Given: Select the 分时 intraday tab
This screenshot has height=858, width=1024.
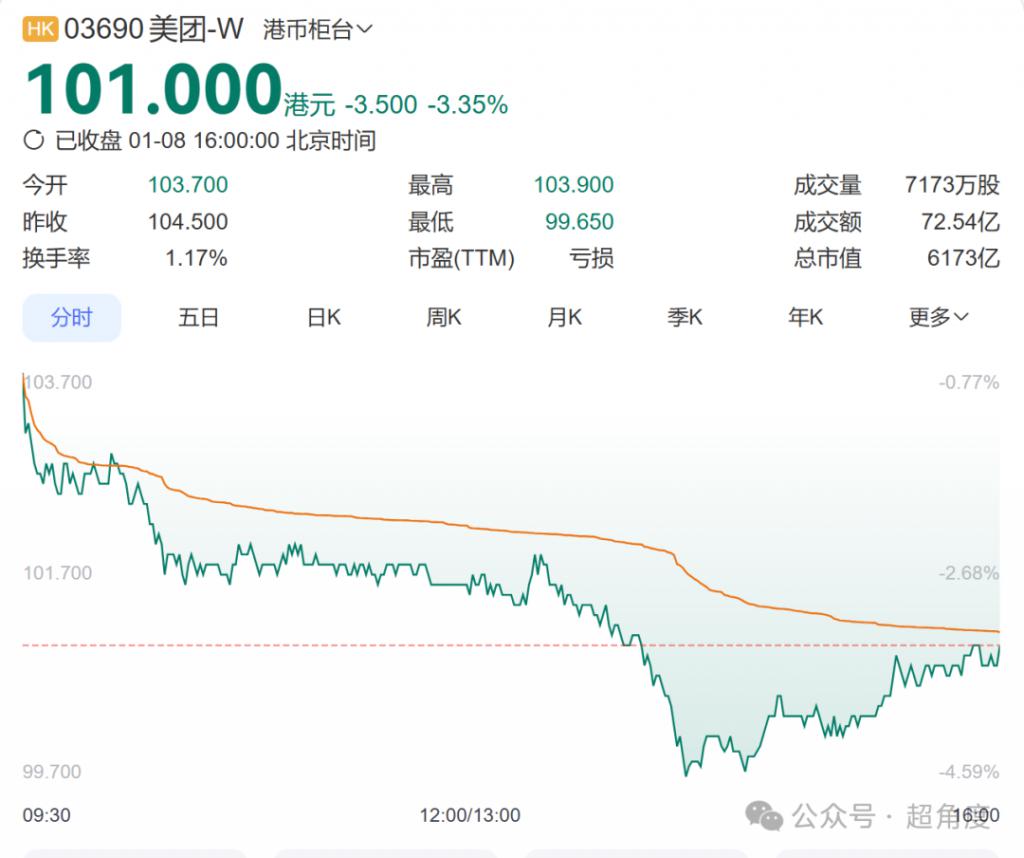Looking at the screenshot, I should point(72,318).
